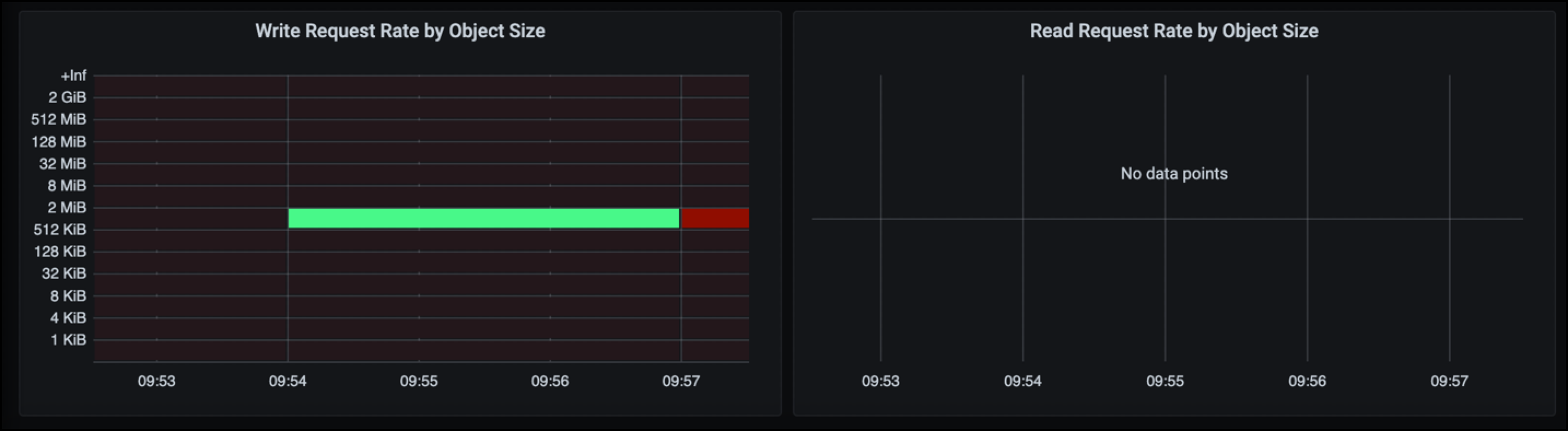The image size is (1568, 431).
Task: Click the 09:53 time label on the read chart
Action: pos(880,381)
